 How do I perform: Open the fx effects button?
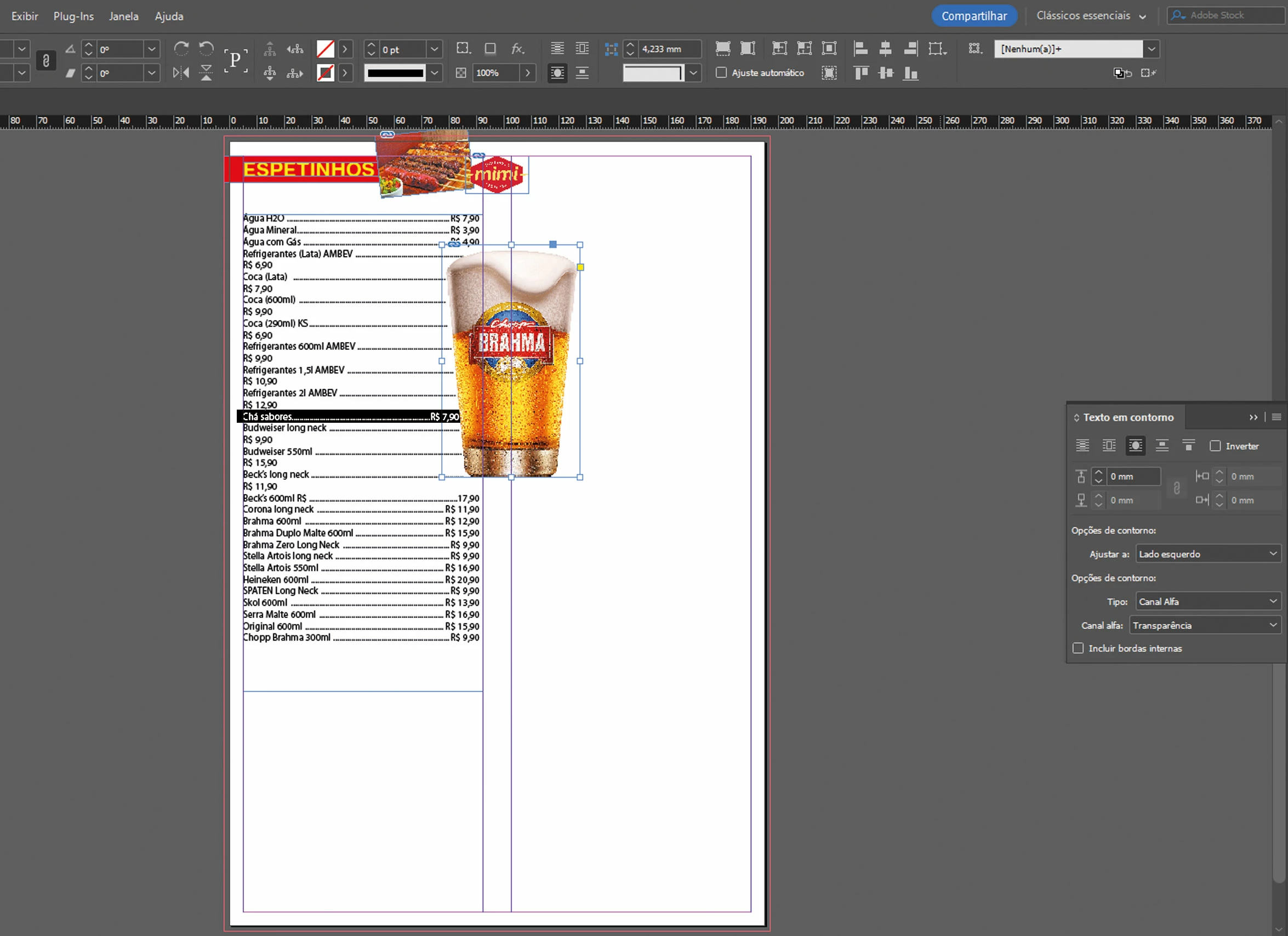(517, 49)
